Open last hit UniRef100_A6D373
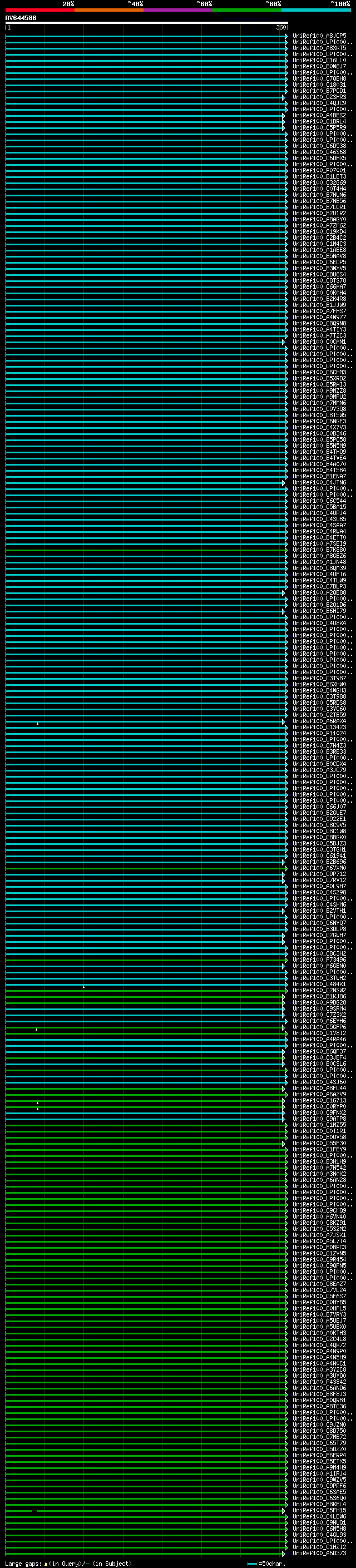The image size is (356, 1568). tap(319, 1554)
